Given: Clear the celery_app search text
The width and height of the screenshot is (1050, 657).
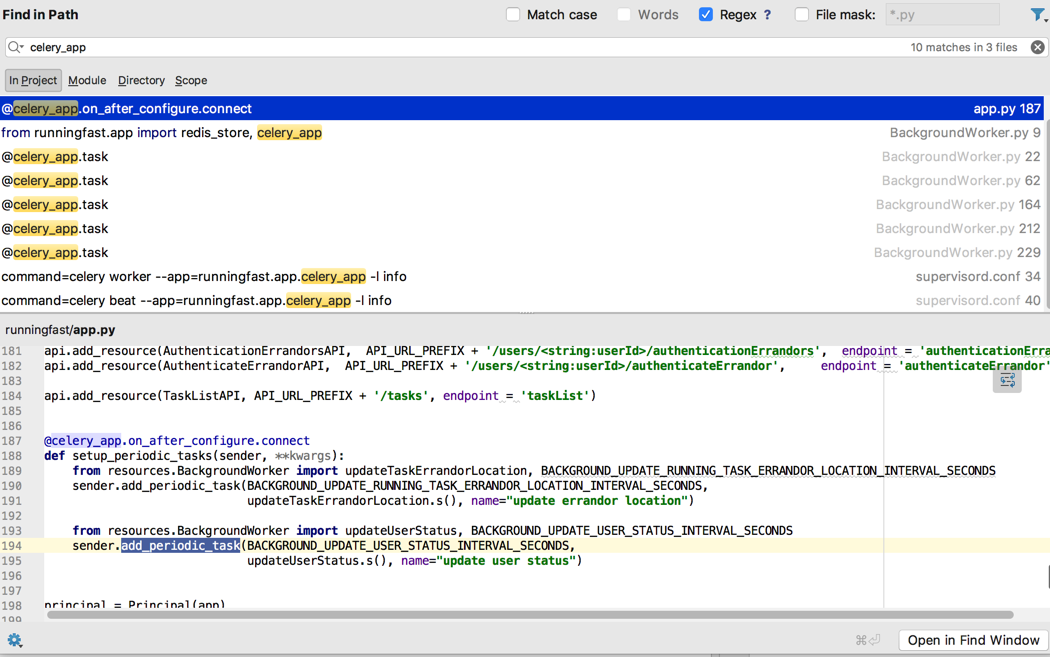Looking at the screenshot, I should click(1037, 47).
